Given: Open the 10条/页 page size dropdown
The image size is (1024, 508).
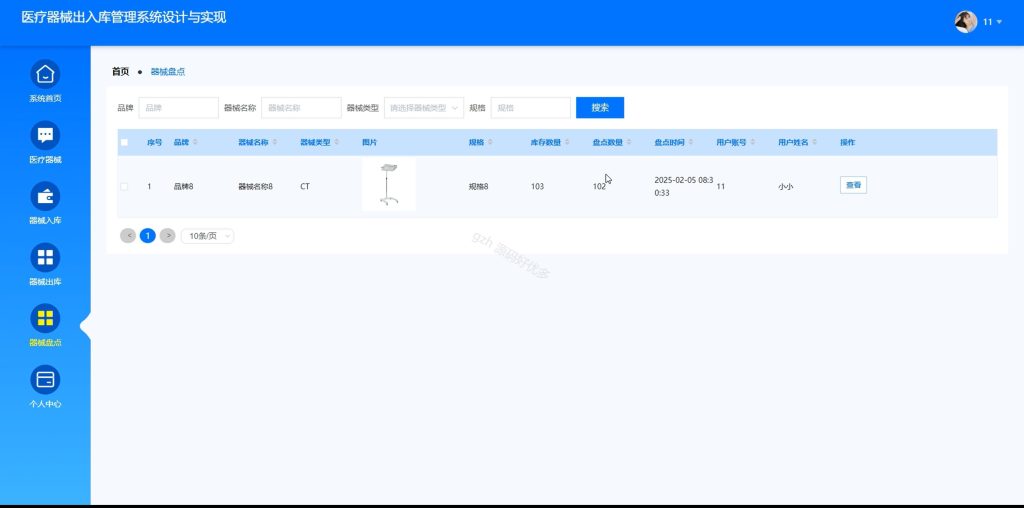Looking at the screenshot, I should pos(207,236).
